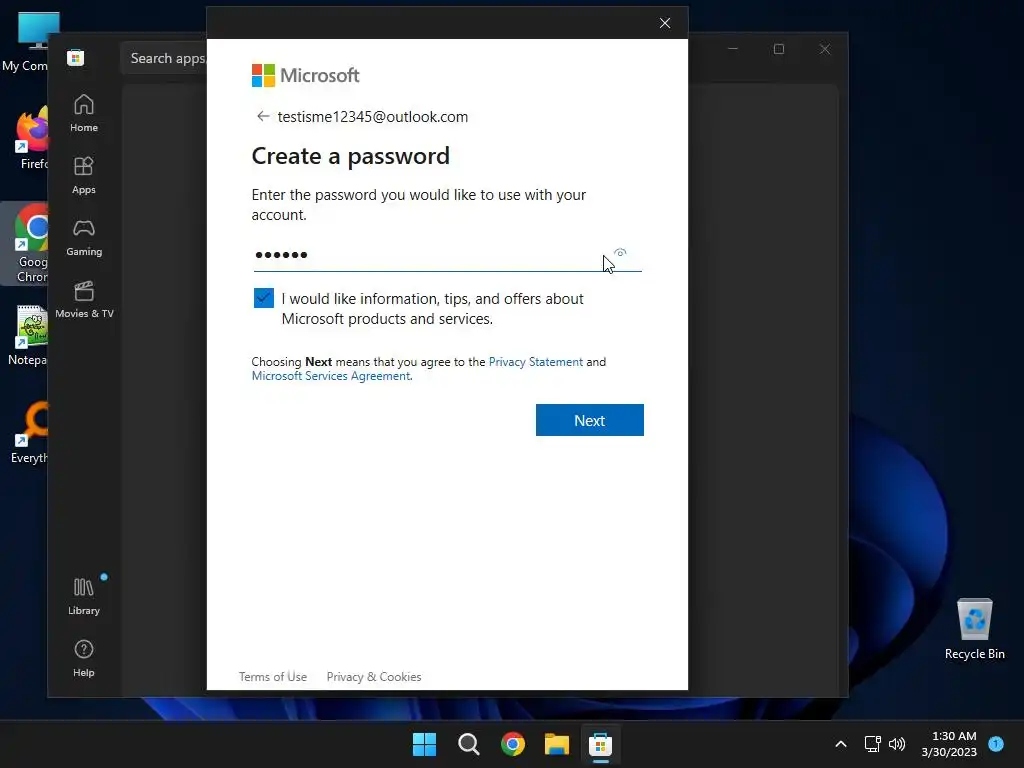Viewport: 1024px width, 768px height.
Task: Select Firefox desktop shortcut
Action: 29,138
